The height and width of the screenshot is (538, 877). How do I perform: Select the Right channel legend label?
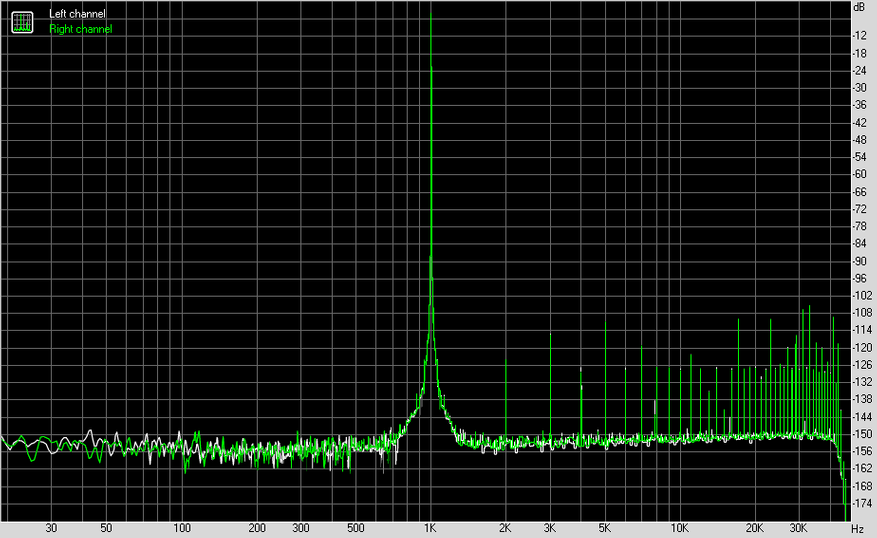pyautogui.click(x=81, y=29)
